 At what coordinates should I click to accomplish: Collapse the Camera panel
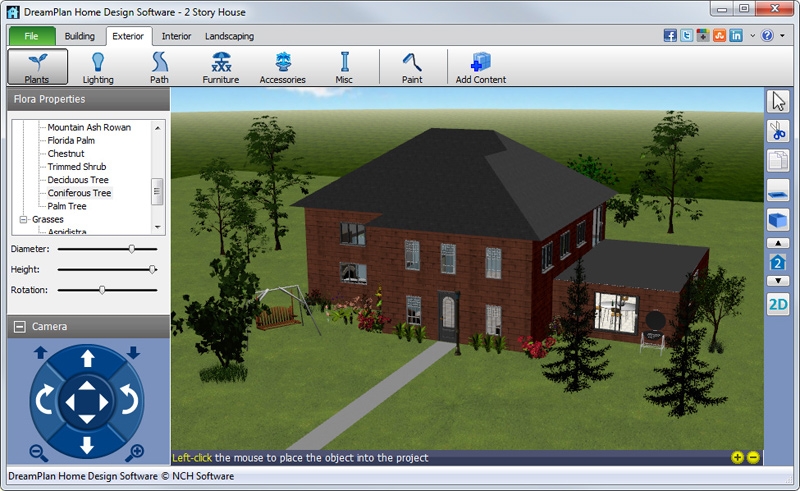coord(19,327)
